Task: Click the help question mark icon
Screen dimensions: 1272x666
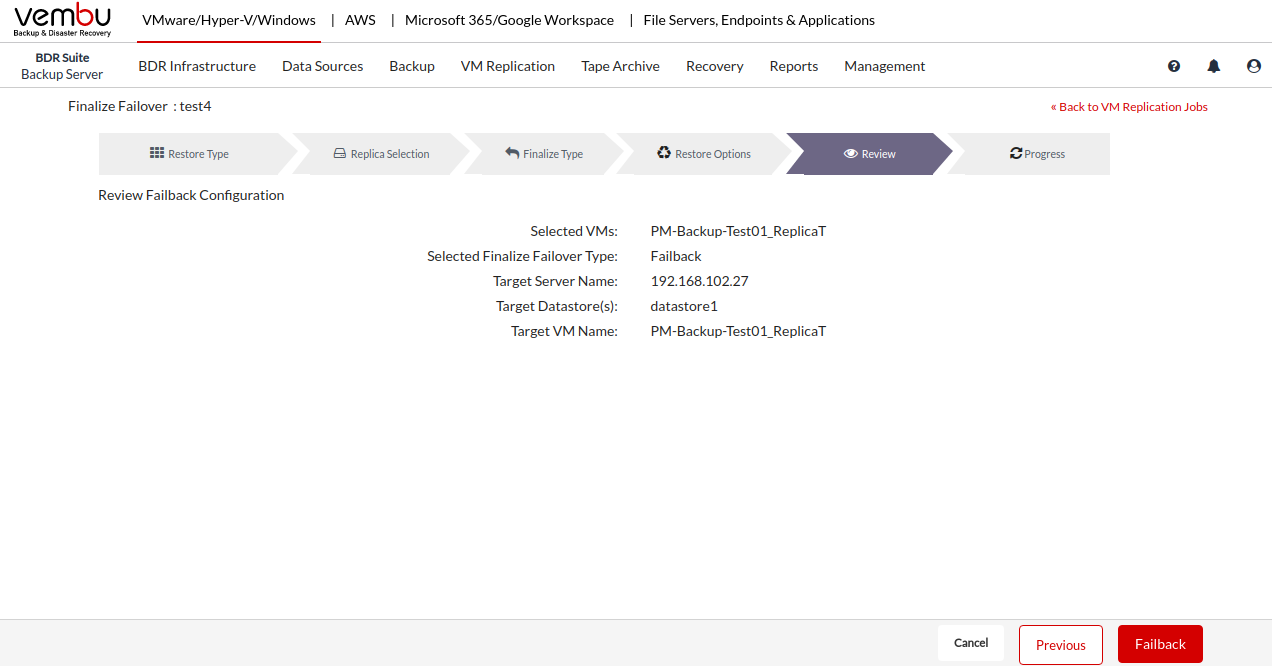Action: pyautogui.click(x=1174, y=66)
